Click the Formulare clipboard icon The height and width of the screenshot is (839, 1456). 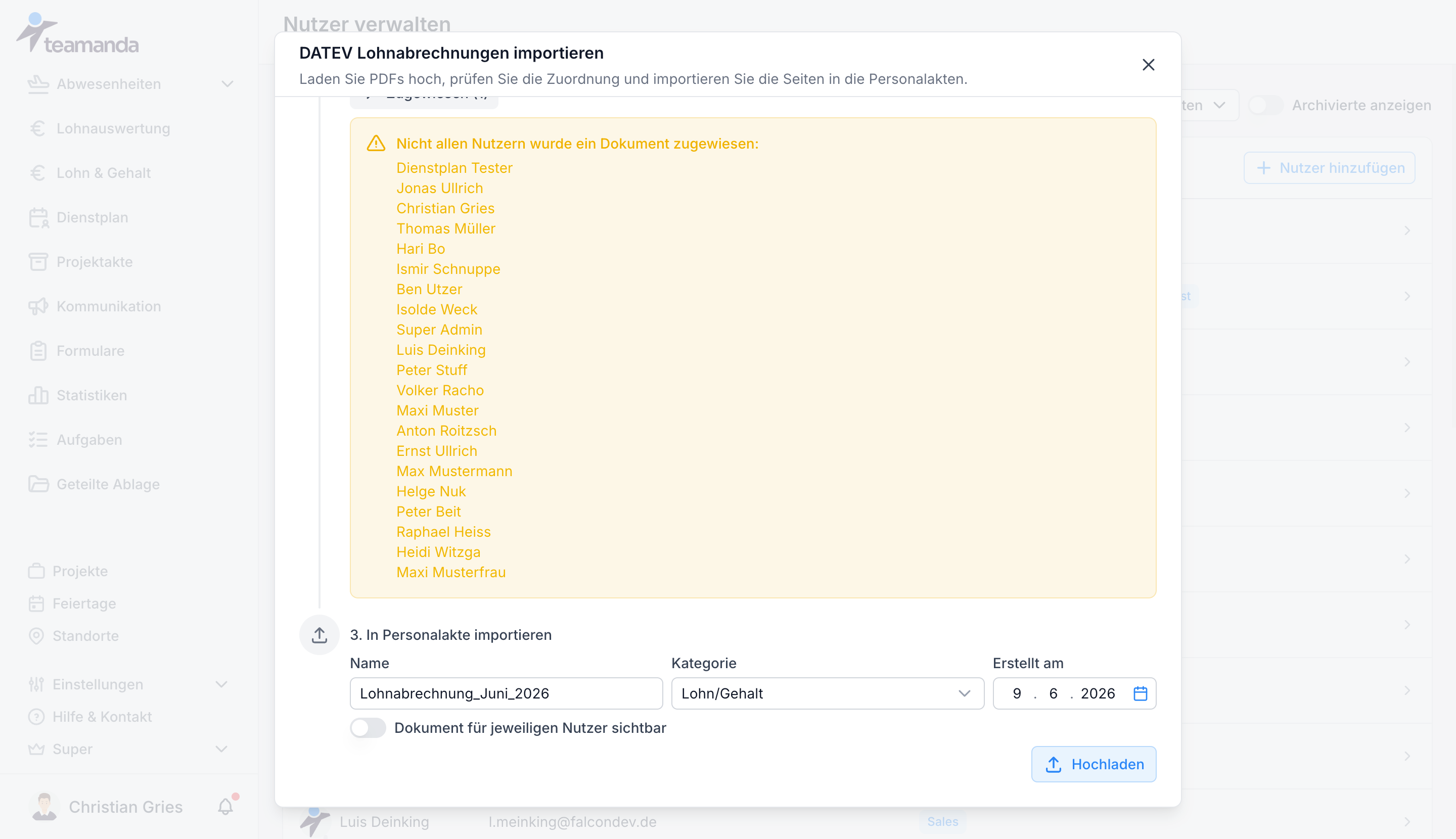pyautogui.click(x=38, y=351)
